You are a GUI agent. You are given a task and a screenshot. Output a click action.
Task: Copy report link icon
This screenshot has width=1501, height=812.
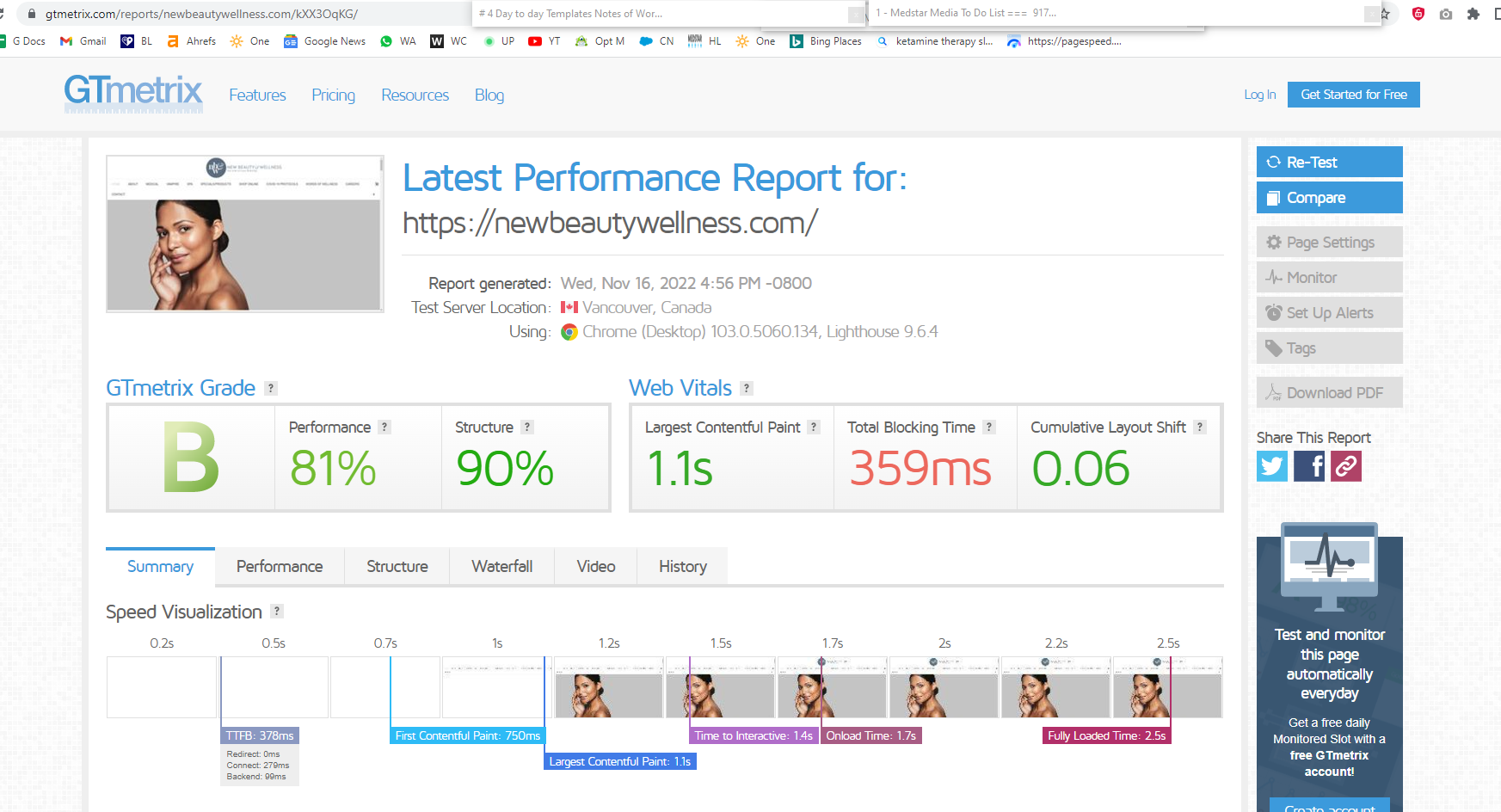[1346, 466]
